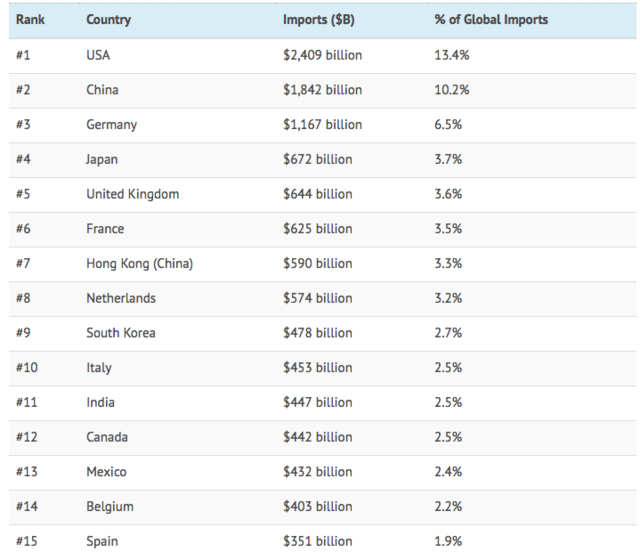Select the $1,842 billion imports value
The height and width of the screenshot is (560, 640).
click(322, 90)
